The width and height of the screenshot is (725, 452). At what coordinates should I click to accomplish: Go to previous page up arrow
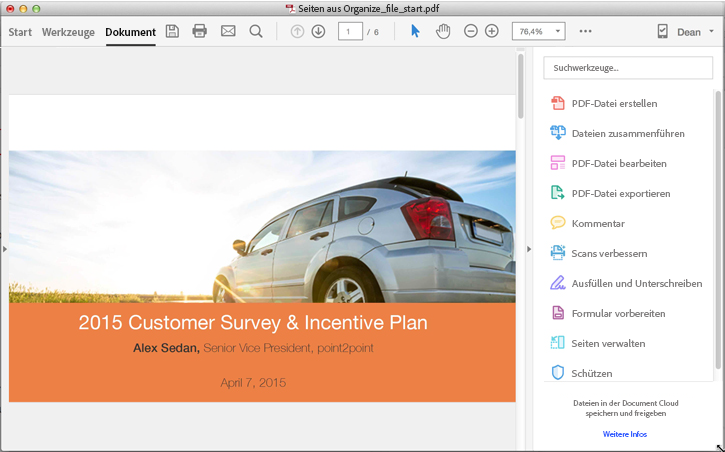297,31
